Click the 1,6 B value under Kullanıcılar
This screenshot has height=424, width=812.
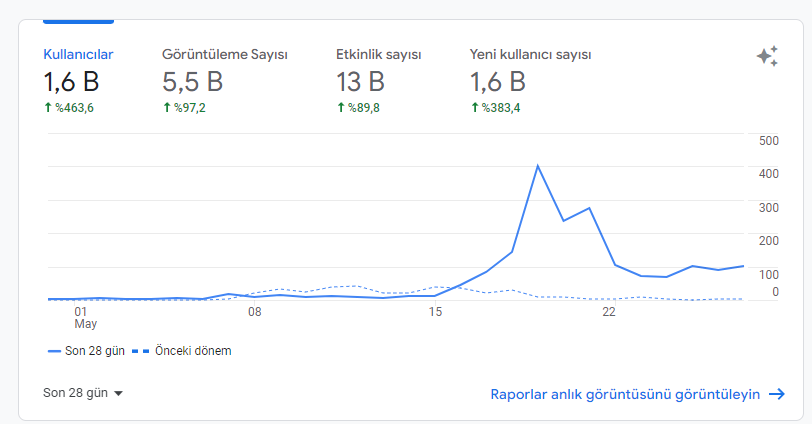tap(71, 82)
